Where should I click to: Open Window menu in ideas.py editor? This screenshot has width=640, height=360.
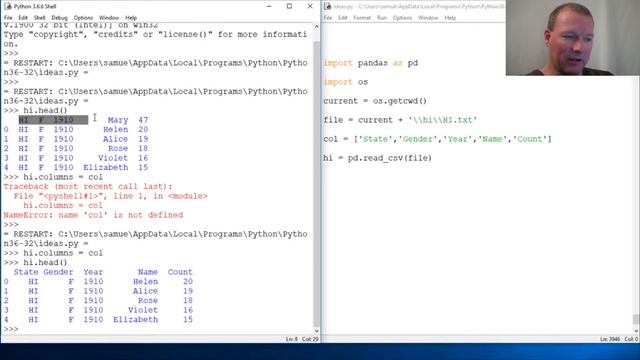[428, 18]
